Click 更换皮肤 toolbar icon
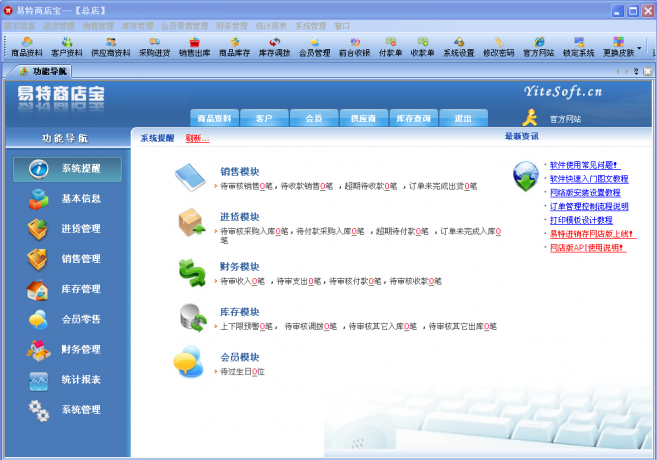Screen dimensions: 657x460 pyautogui.click(x=618, y=47)
